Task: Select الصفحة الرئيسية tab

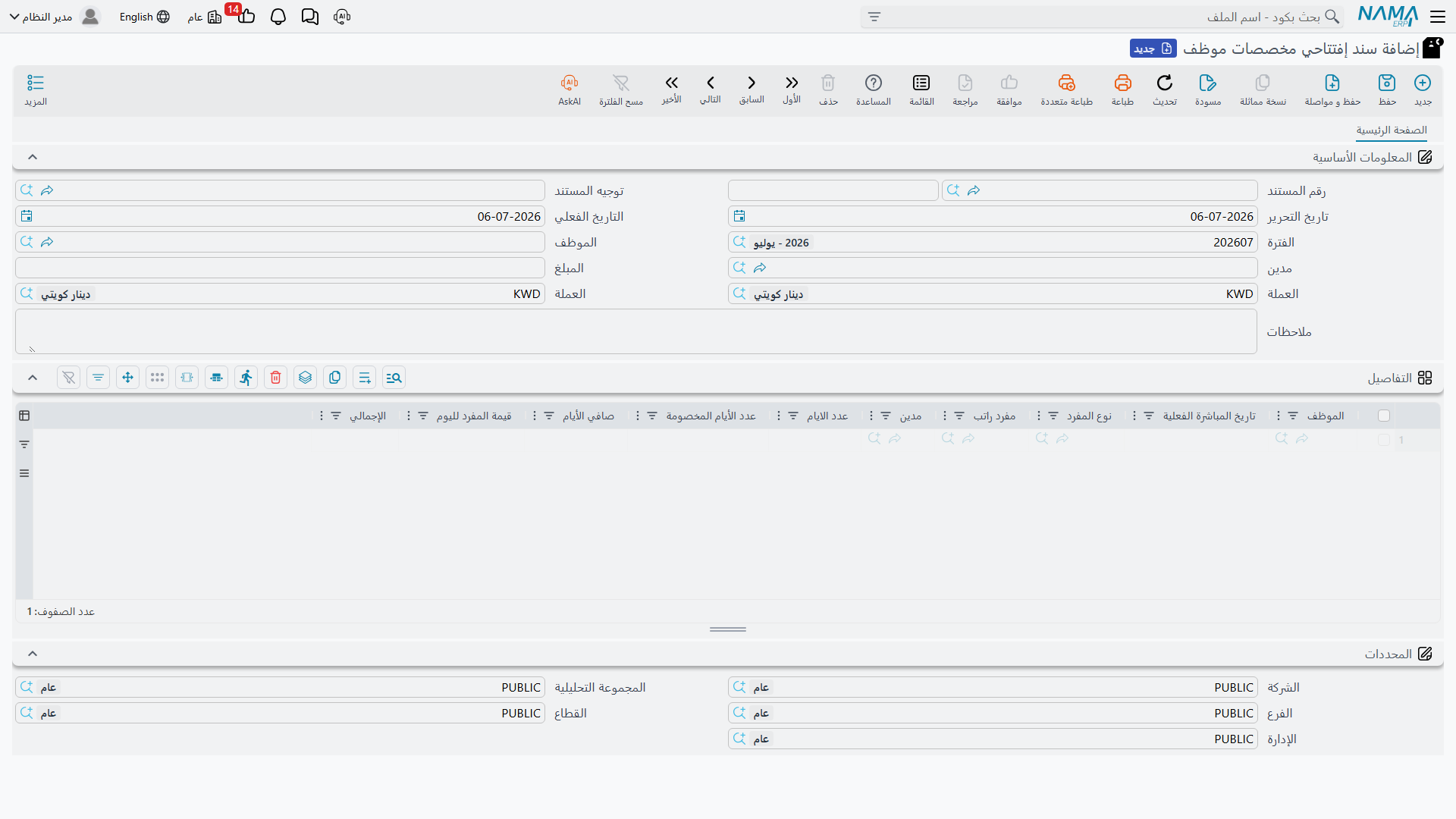Action: pos(1392,130)
